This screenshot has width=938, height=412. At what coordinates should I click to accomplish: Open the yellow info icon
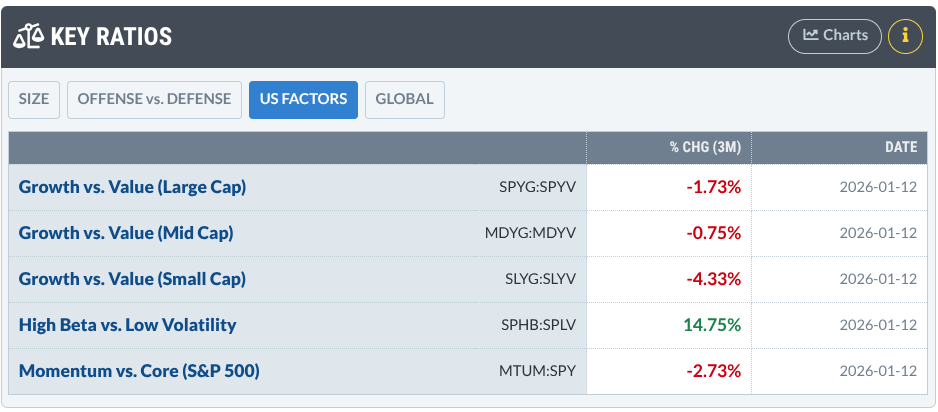click(905, 36)
